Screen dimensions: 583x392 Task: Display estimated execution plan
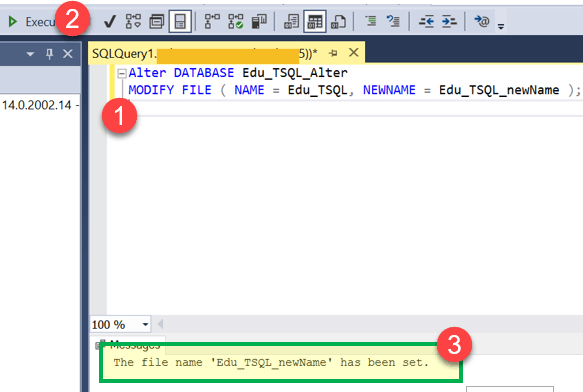pyautogui.click(x=133, y=22)
